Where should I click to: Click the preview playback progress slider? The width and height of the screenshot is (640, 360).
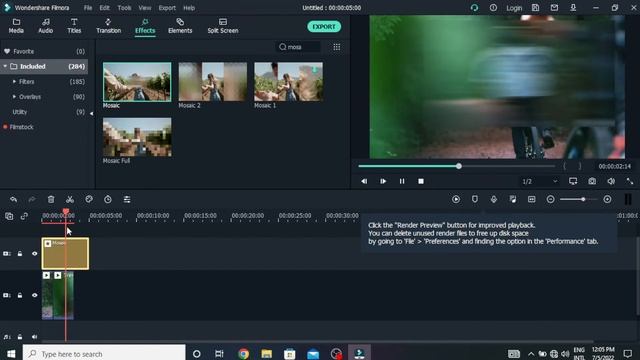pyautogui.click(x=456, y=166)
